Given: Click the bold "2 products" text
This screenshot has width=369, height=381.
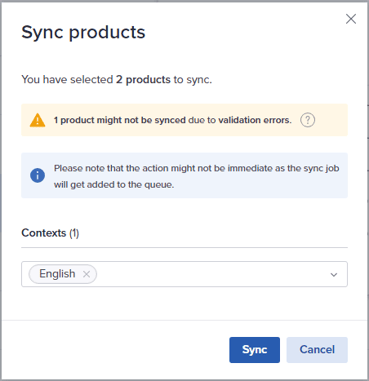Looking at the screenshot, I should click(x=143, y=80).
